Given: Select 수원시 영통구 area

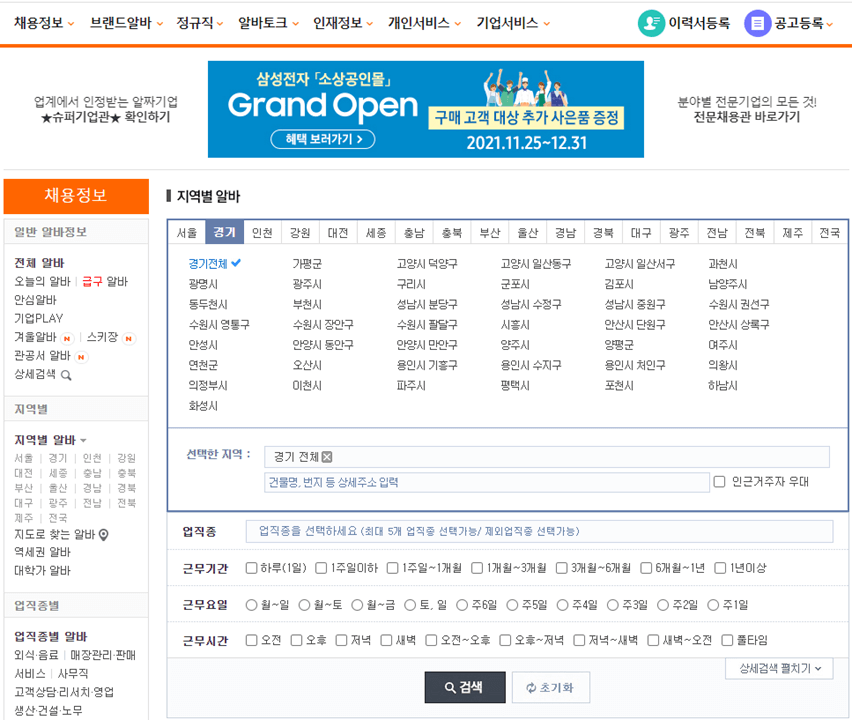Looking at the screenshot, I should [219, 324].
